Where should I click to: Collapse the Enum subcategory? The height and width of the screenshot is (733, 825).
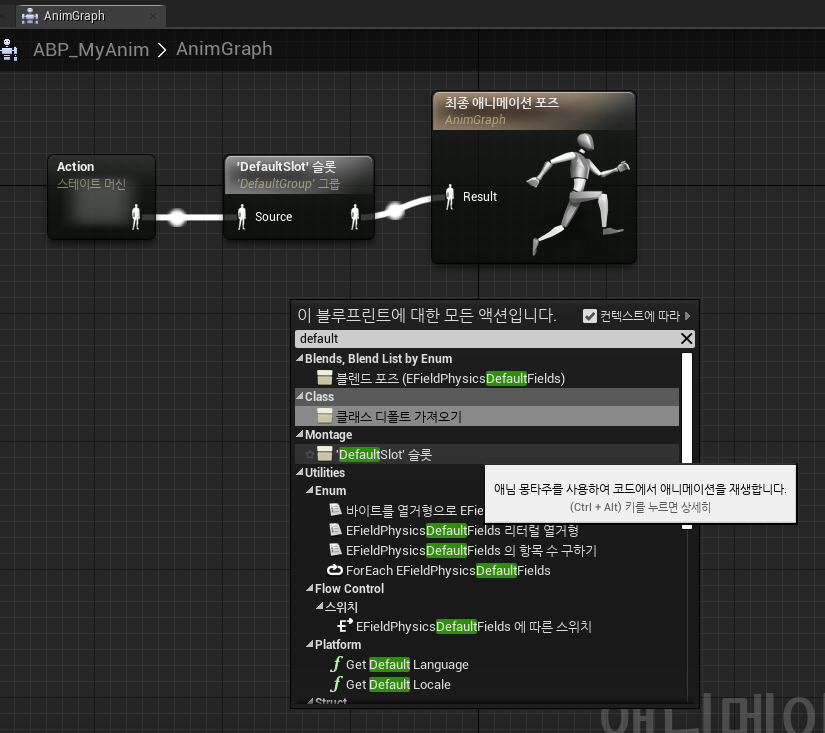click(x=309, y=490)
